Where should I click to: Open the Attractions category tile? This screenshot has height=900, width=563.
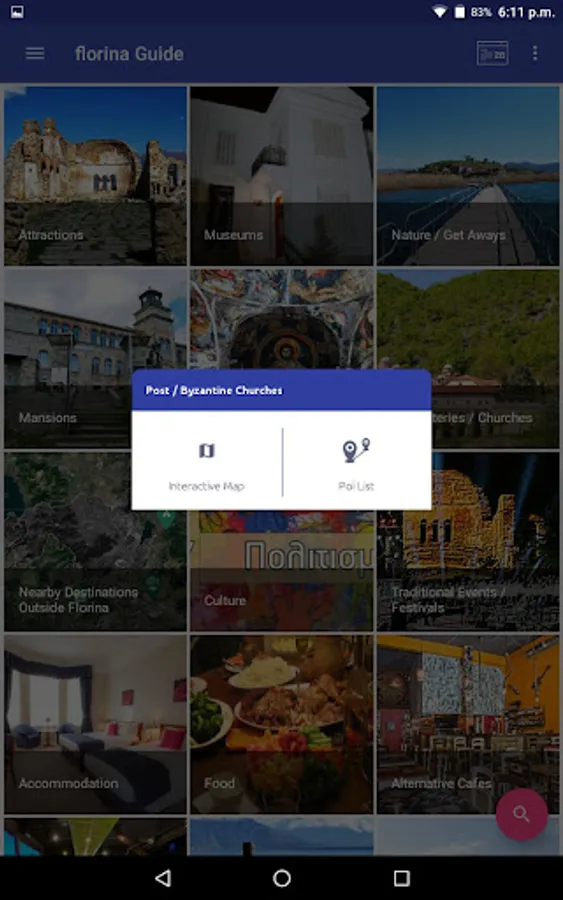pos(95,176)
